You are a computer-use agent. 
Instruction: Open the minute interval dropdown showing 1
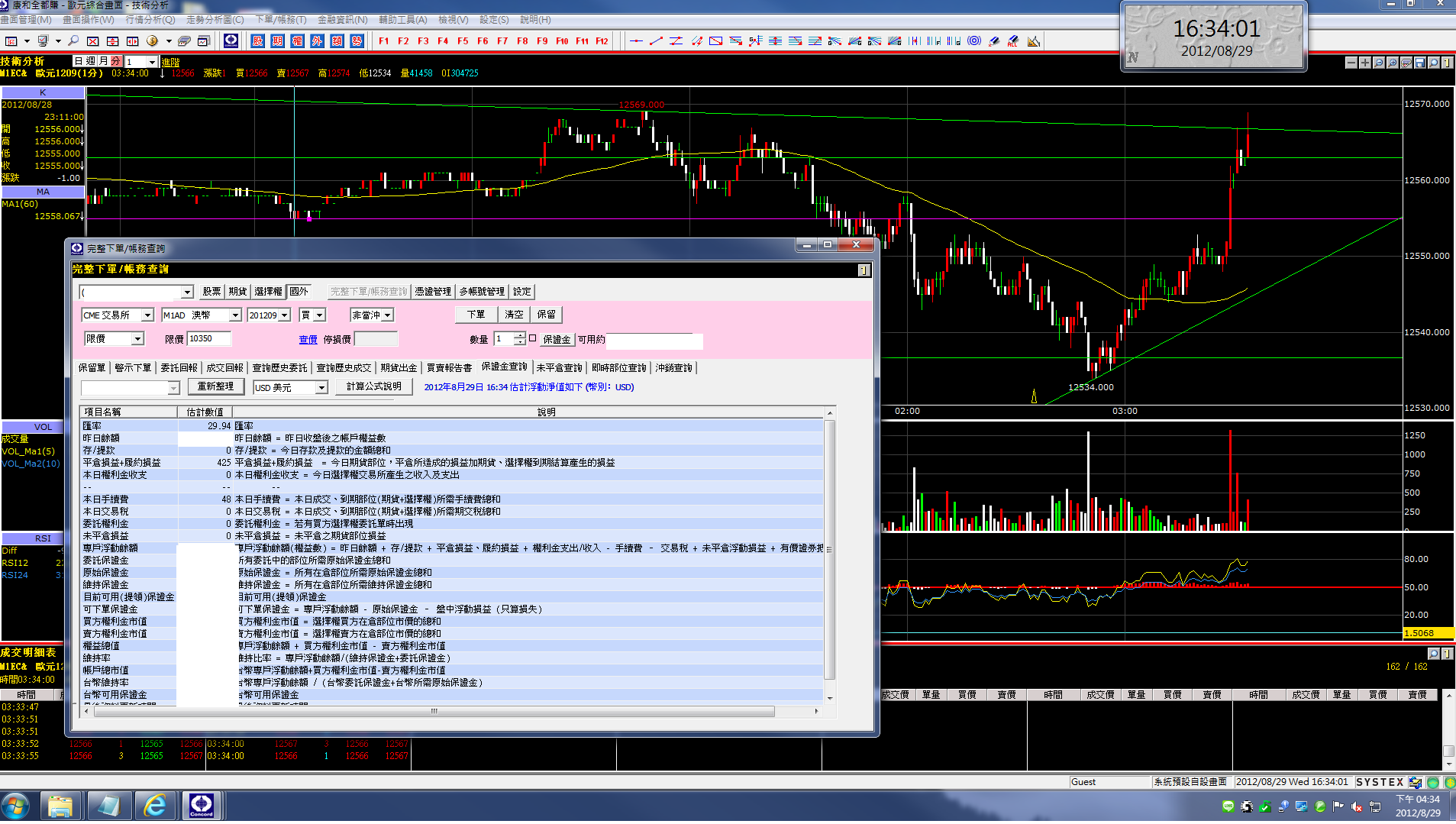(152, 62)
